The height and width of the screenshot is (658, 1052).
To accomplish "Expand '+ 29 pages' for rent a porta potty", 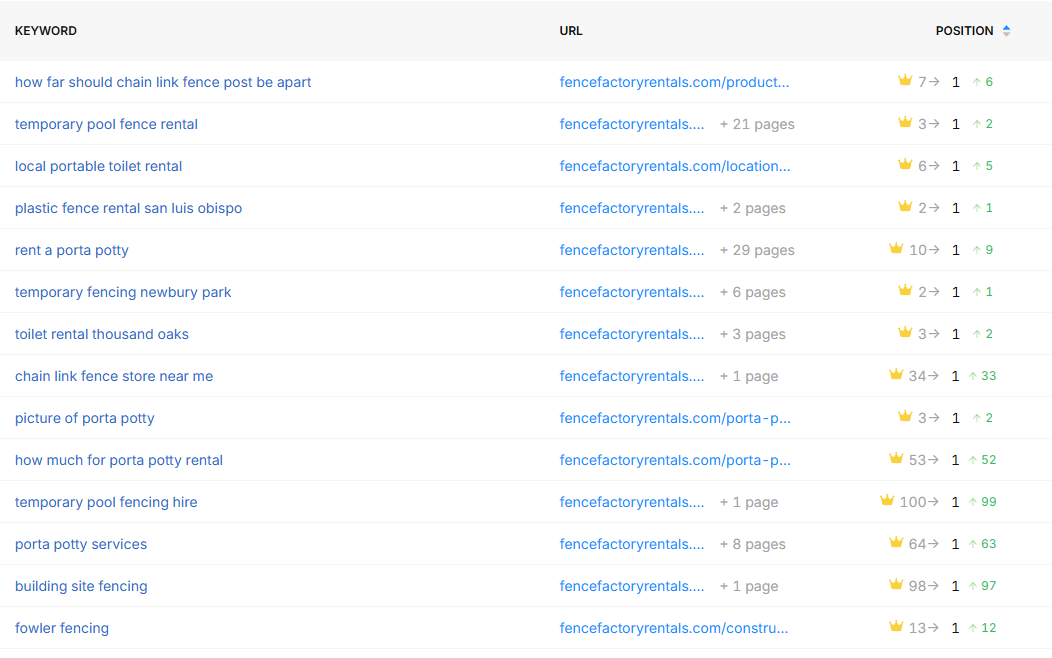I will point(757,250).
